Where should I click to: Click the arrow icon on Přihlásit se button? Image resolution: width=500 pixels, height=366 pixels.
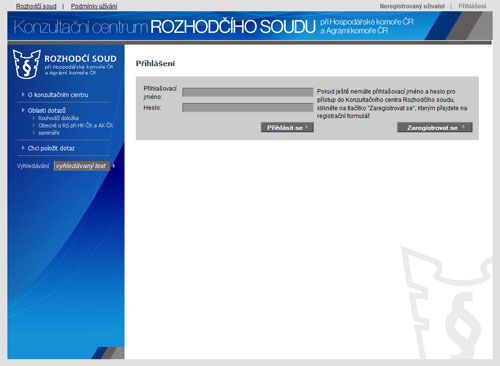[x=306, y=127]
